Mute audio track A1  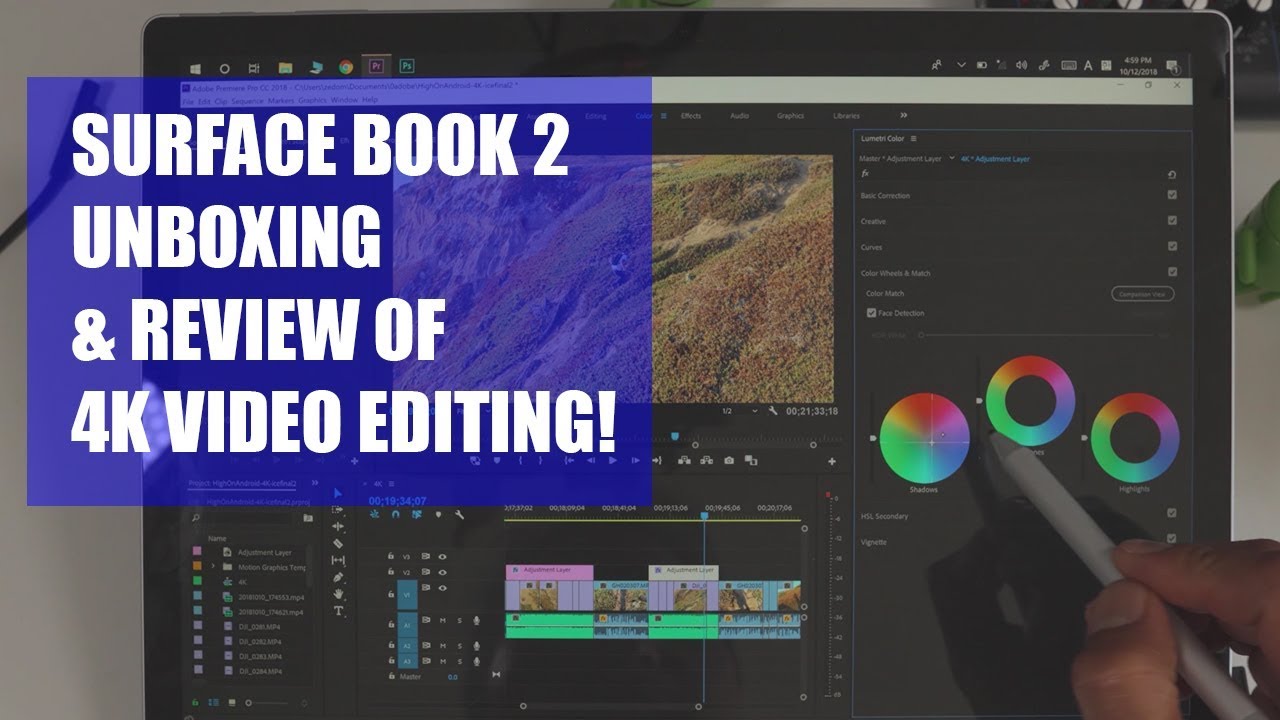[443, 621]
